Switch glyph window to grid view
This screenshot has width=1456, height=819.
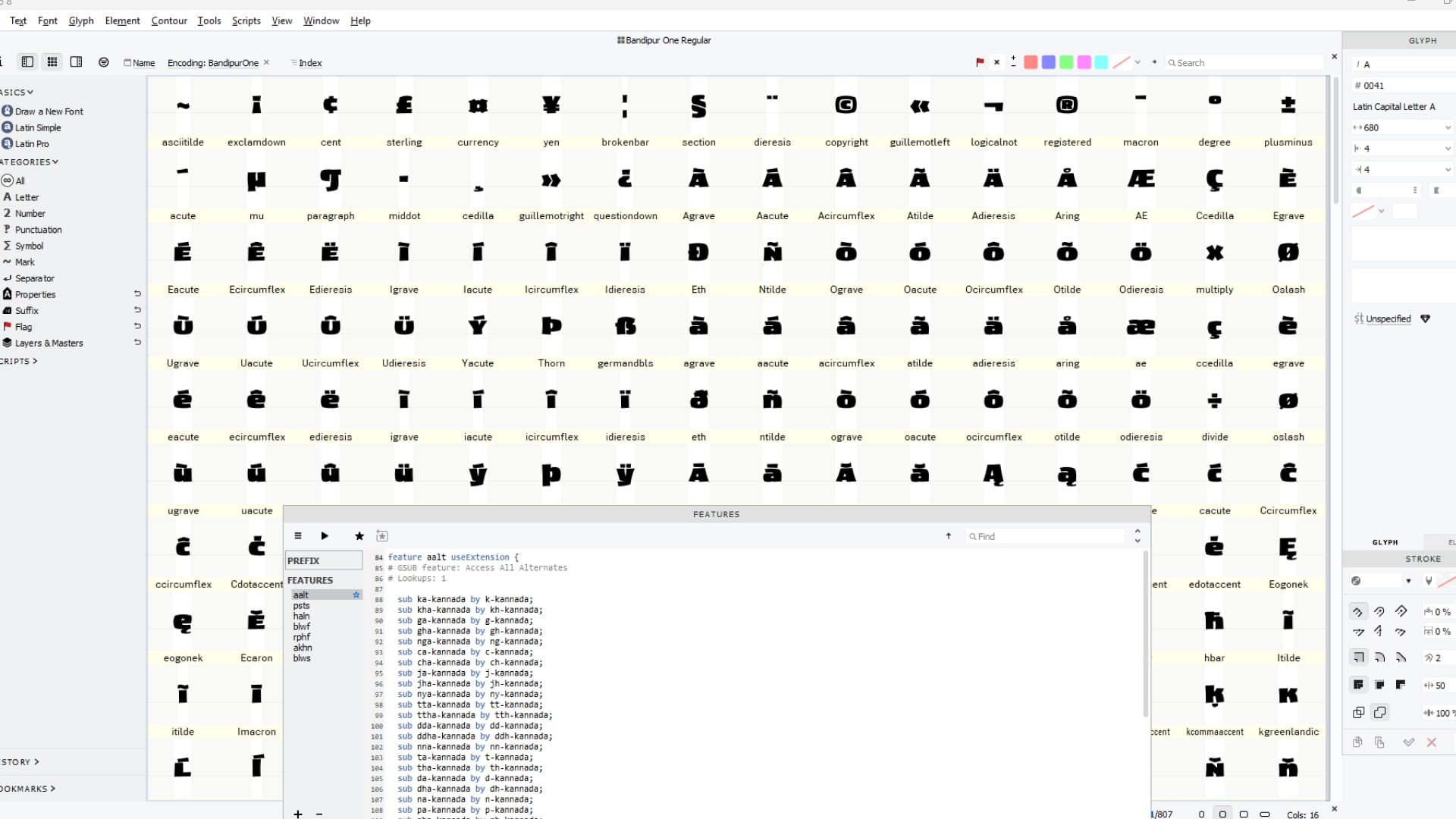[x=52, y=61]
